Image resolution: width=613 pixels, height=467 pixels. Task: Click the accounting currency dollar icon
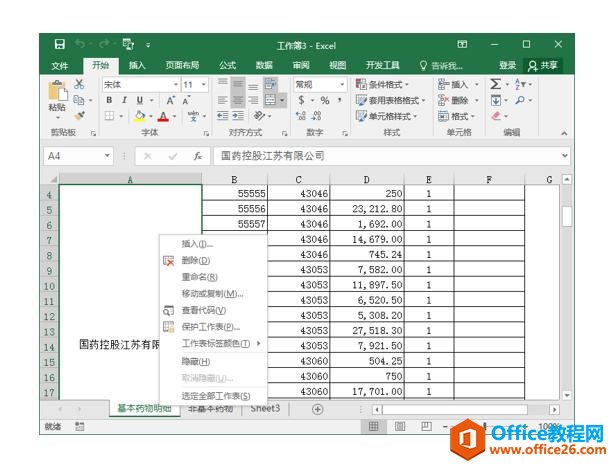click(301, 100)
